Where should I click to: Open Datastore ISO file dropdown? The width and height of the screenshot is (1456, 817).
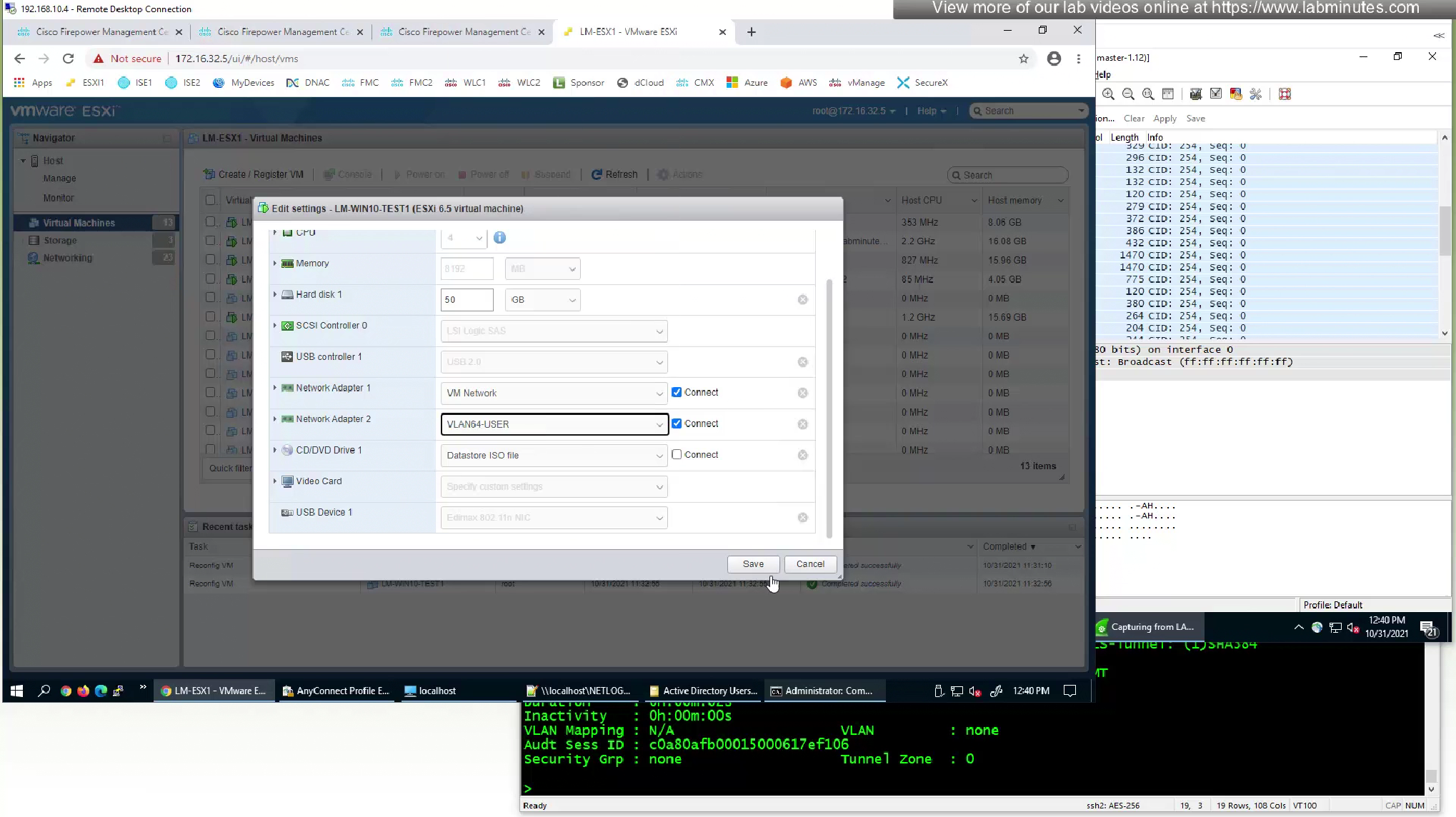pos(554,456)
